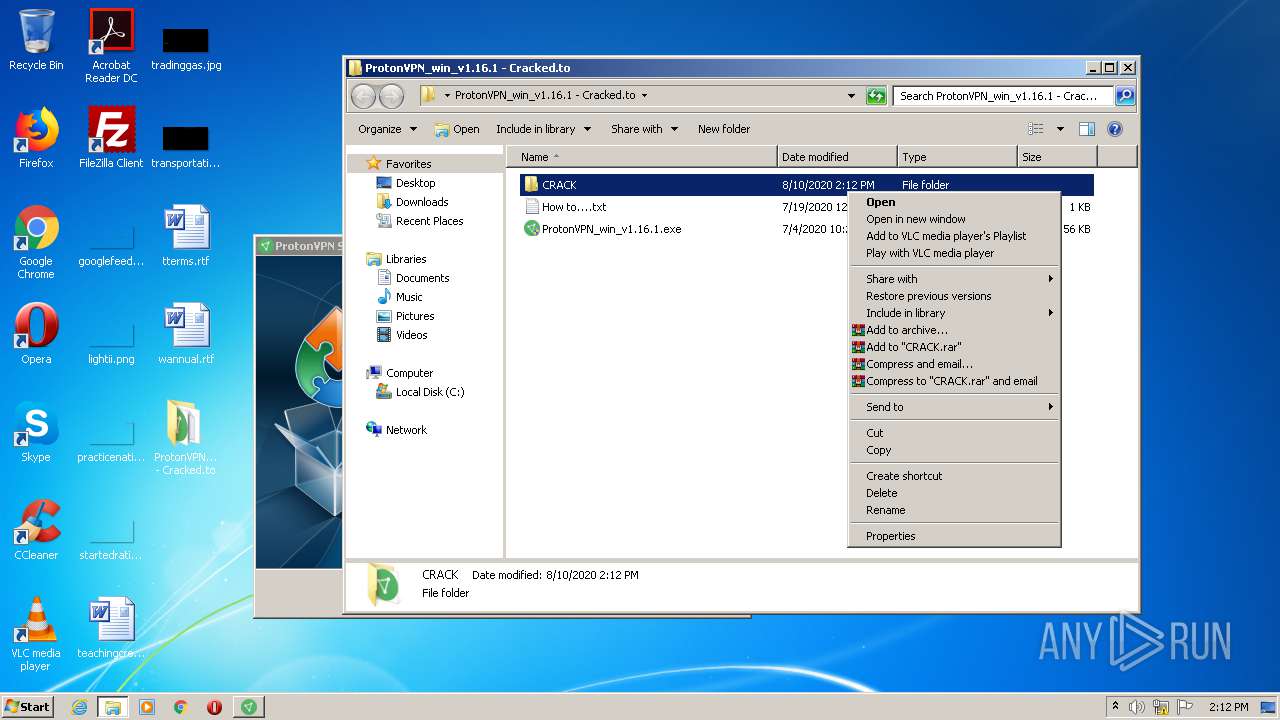Choose Rename in context menu
This screenshot has height=720, width=1280.
point(954,510)
